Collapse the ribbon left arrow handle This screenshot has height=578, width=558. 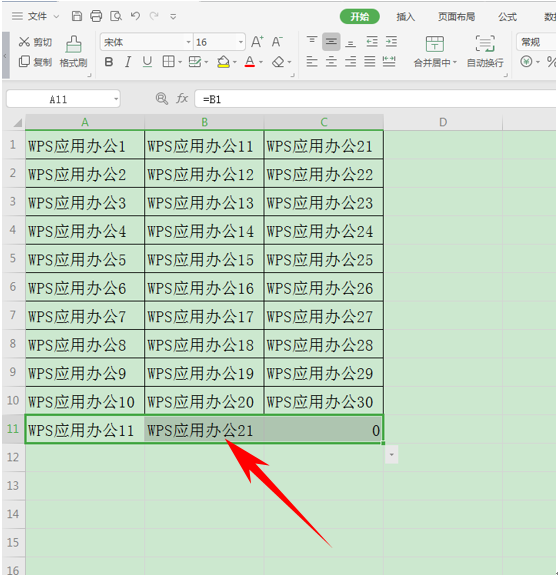point(5,55)
